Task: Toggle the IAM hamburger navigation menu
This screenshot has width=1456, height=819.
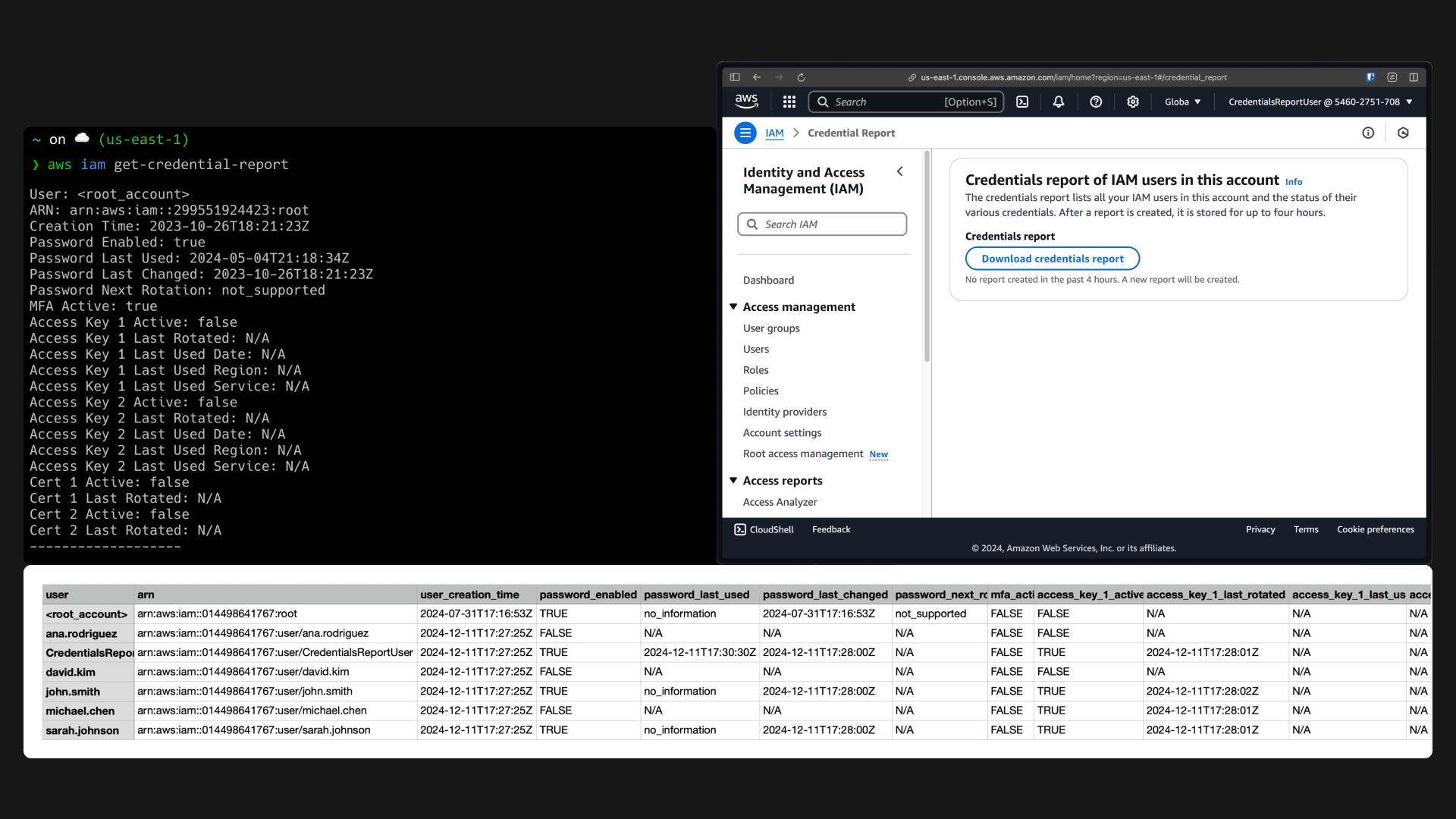Action: 745,133
